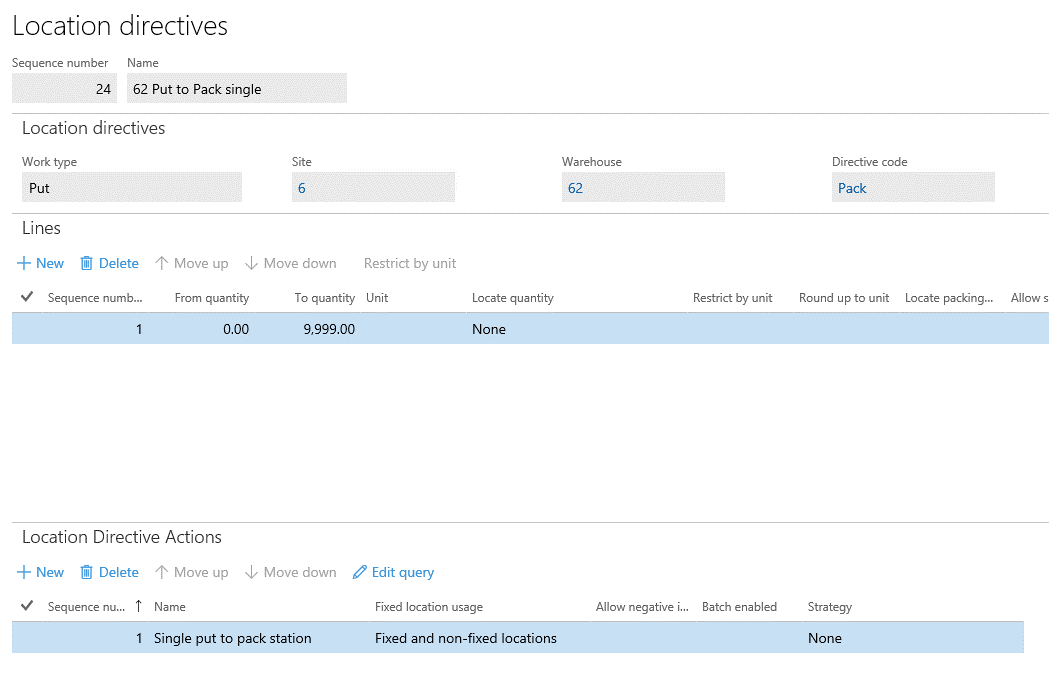Click Move up arrow in Lines toolbar
1049x673 pixels.
coord(161,264)
